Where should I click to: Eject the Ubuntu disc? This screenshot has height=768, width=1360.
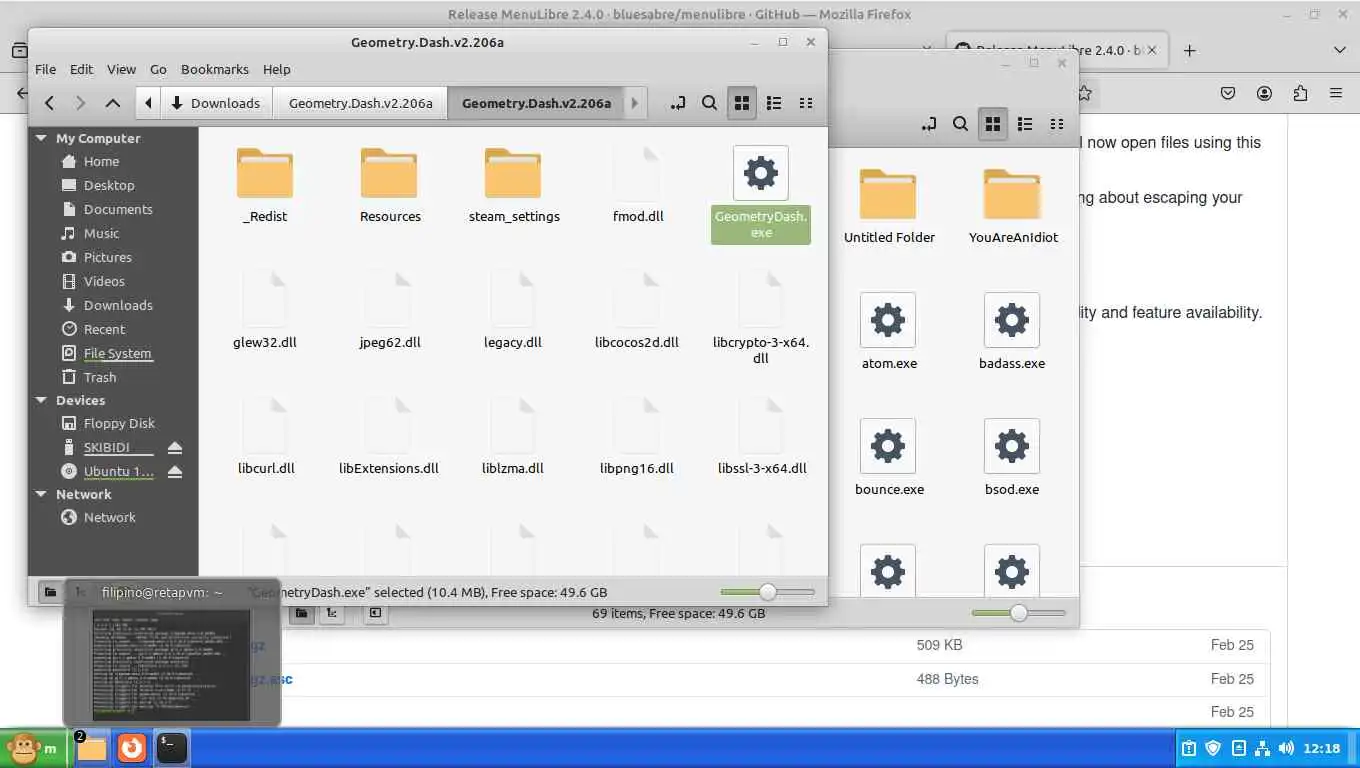tap(175, 471)
